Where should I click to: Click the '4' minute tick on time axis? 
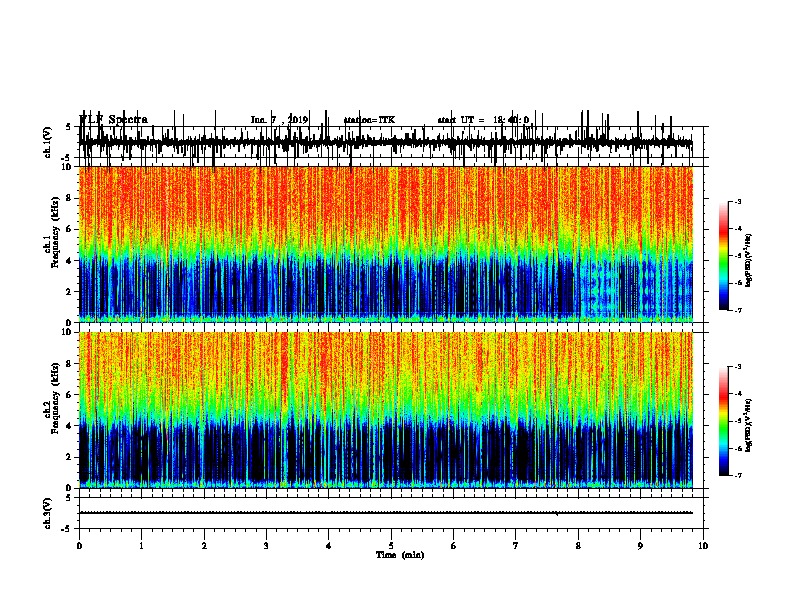(329, 546)
